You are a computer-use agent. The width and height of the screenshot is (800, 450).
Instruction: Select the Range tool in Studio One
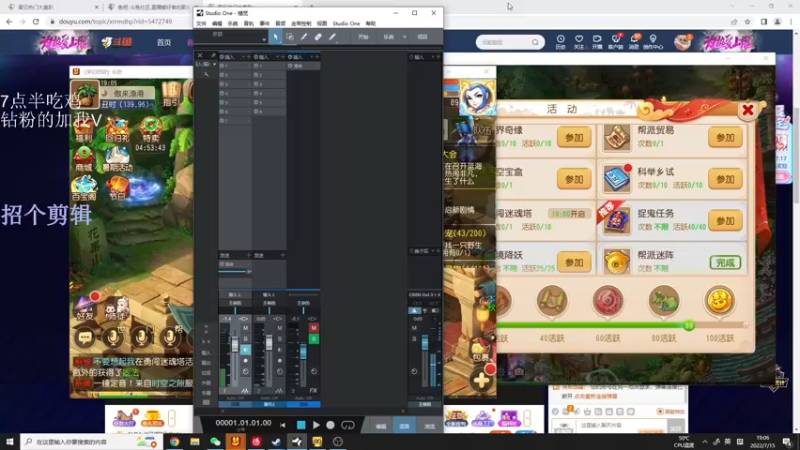pyautogui.click(x=289, y=37)
